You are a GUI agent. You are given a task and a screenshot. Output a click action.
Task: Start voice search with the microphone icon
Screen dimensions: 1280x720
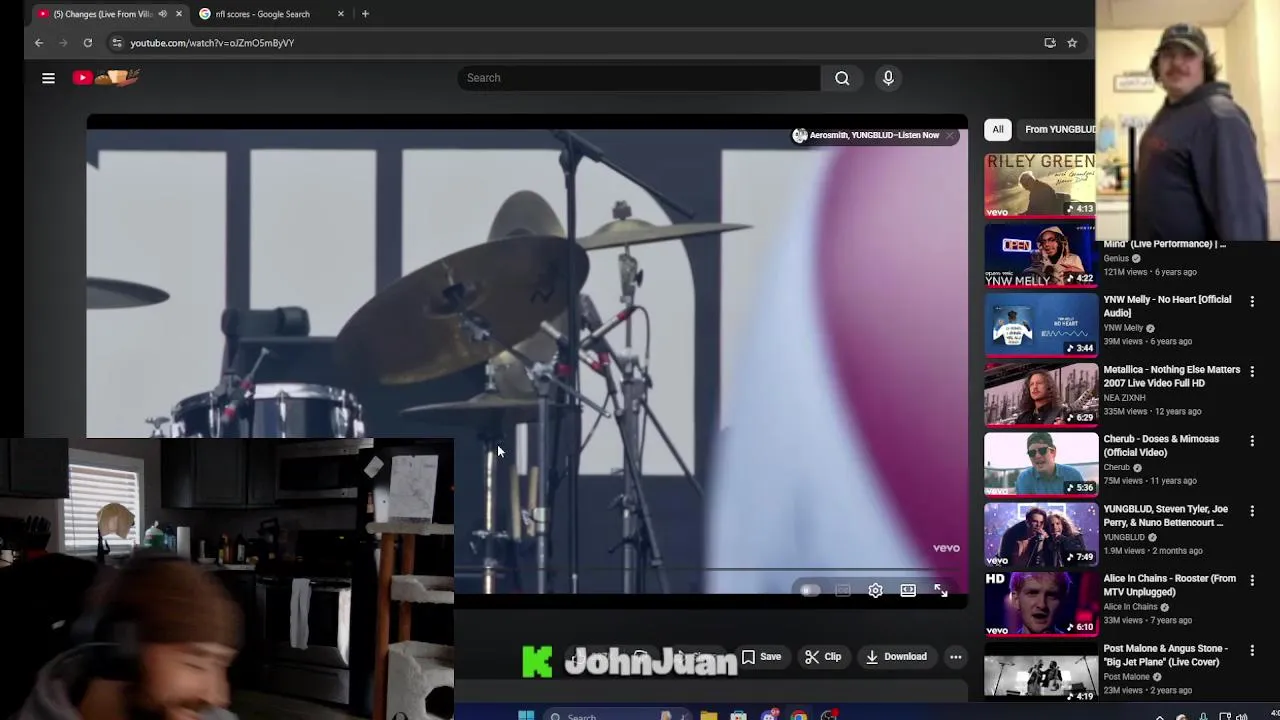888,78
